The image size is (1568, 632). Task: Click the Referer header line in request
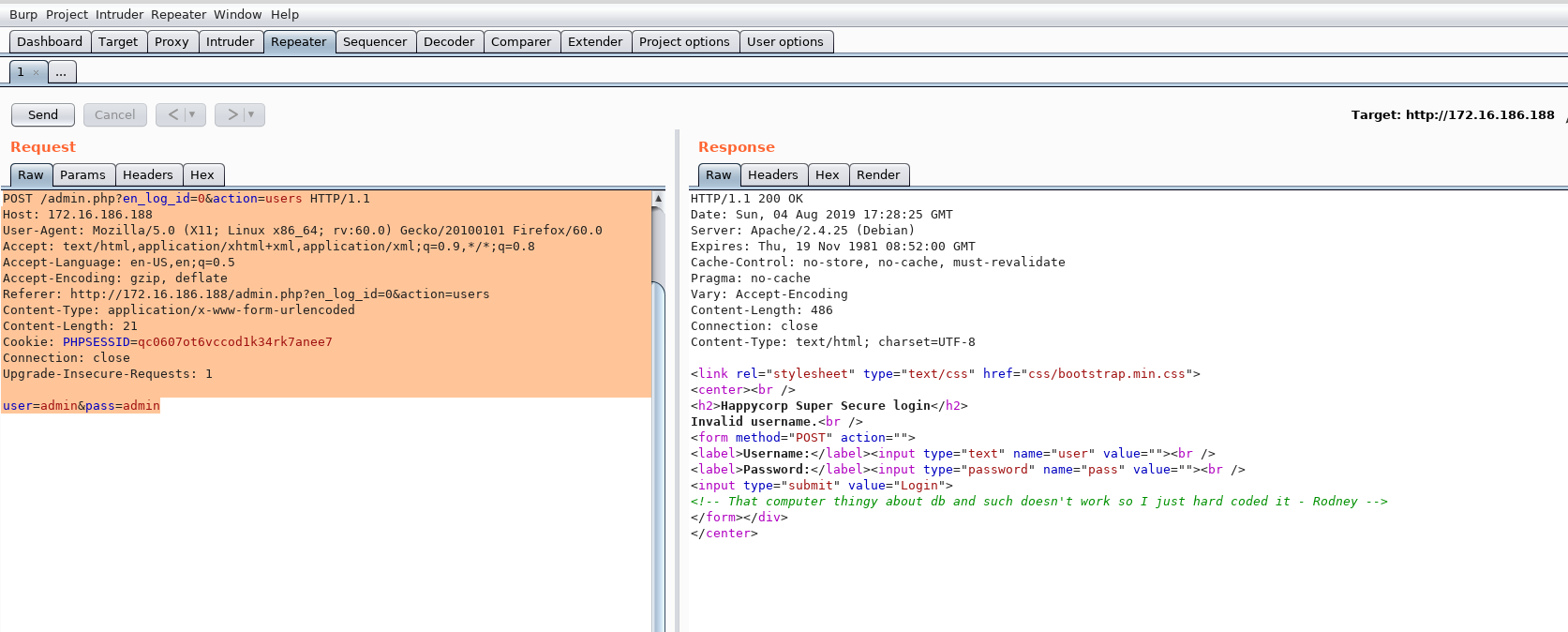[x=246, y=294]
